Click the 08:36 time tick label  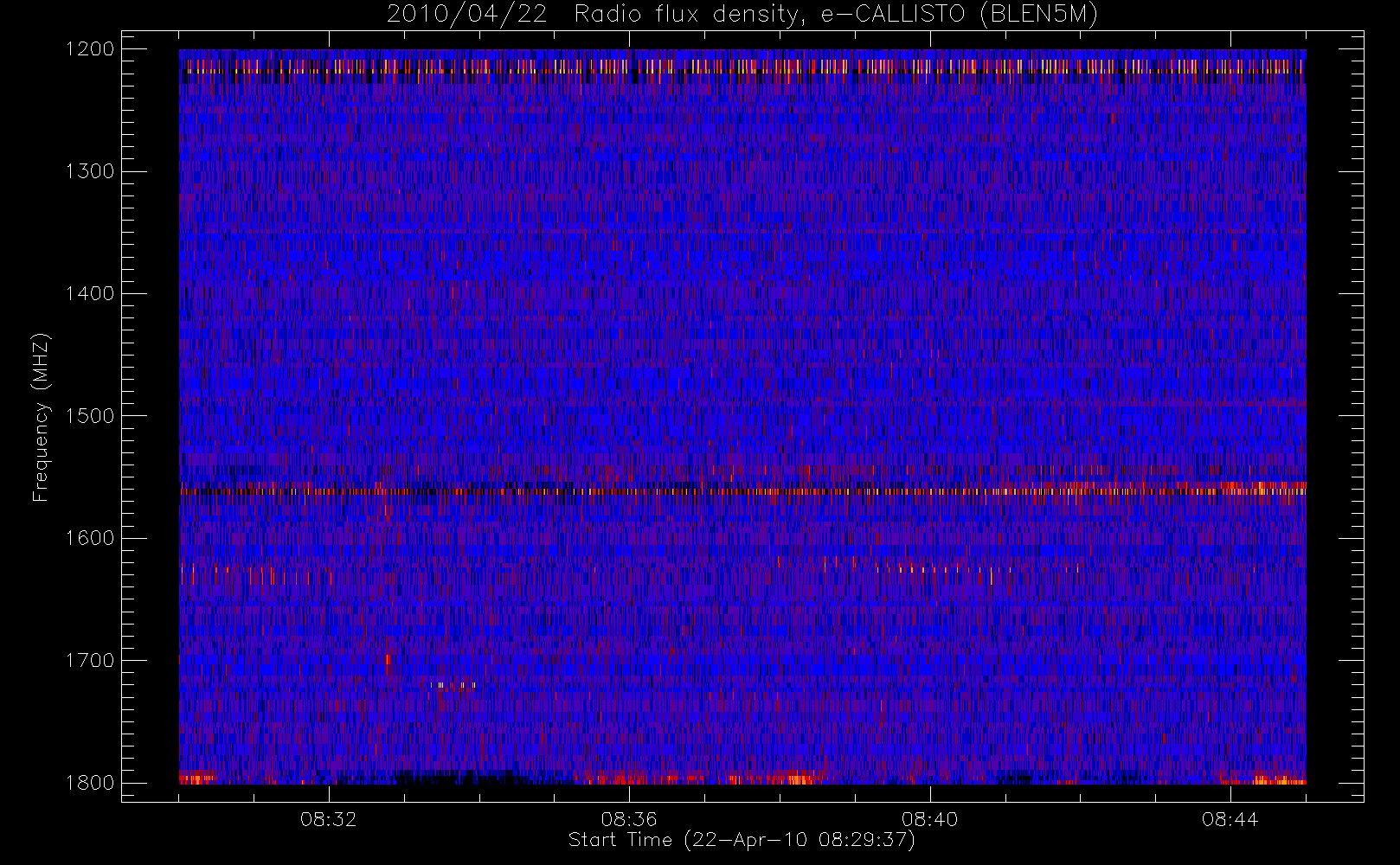pos(629,819)
